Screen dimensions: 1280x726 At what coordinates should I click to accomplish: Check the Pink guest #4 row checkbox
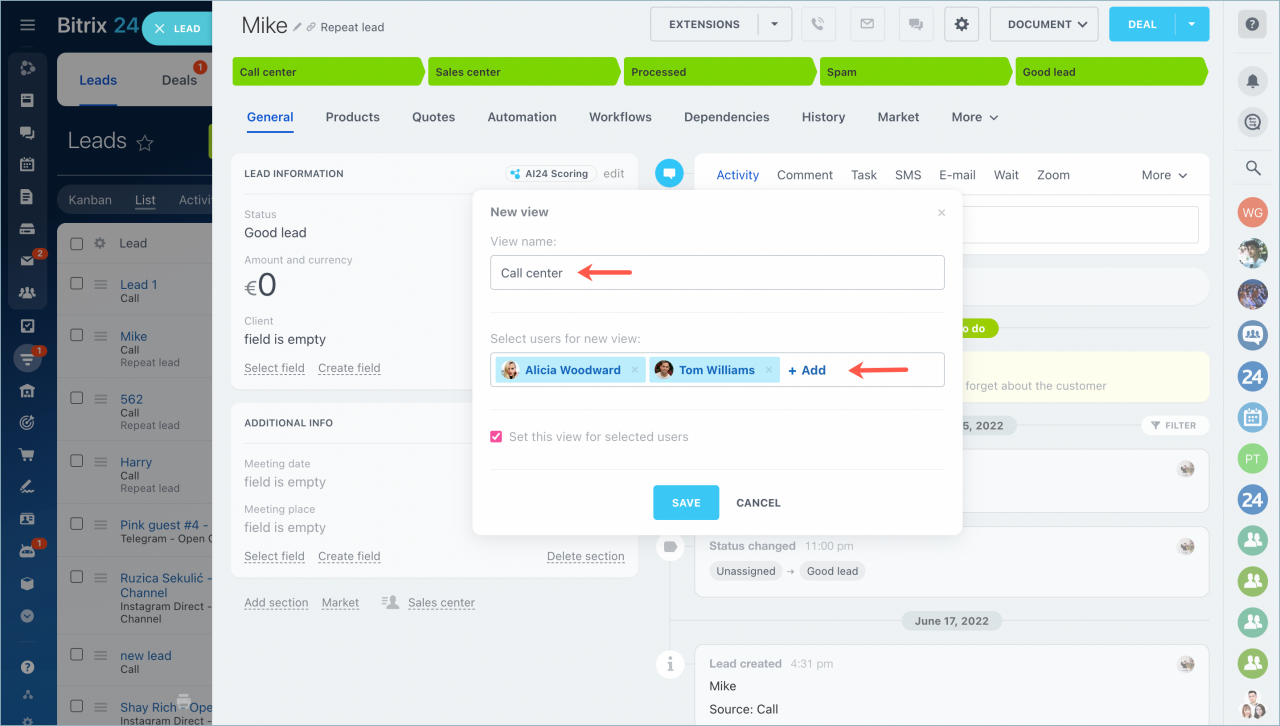[76, 524]
